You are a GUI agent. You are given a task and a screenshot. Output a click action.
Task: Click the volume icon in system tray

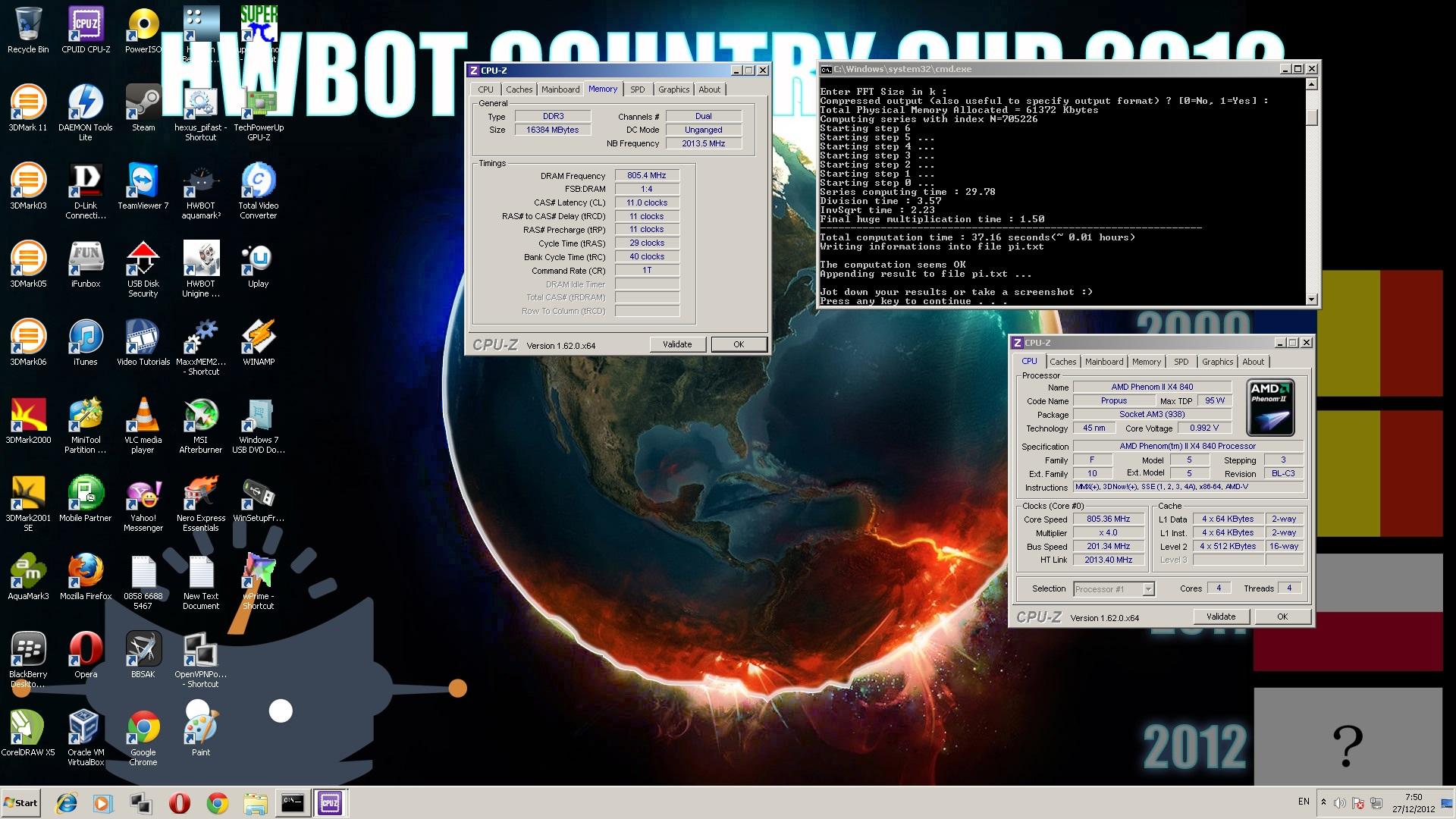(x=1340, y=803)
